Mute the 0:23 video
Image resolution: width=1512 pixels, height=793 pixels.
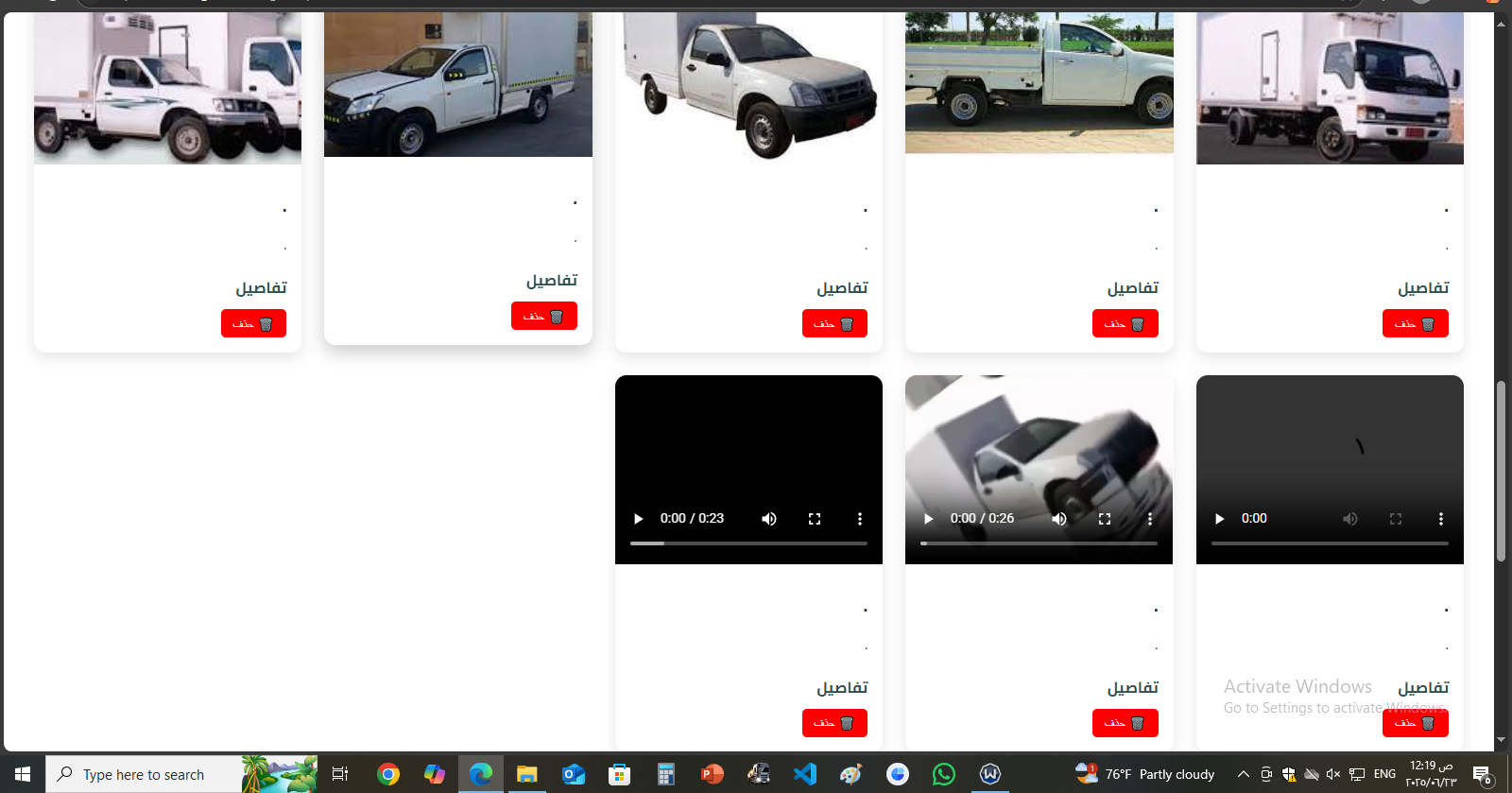click(769, 519)
